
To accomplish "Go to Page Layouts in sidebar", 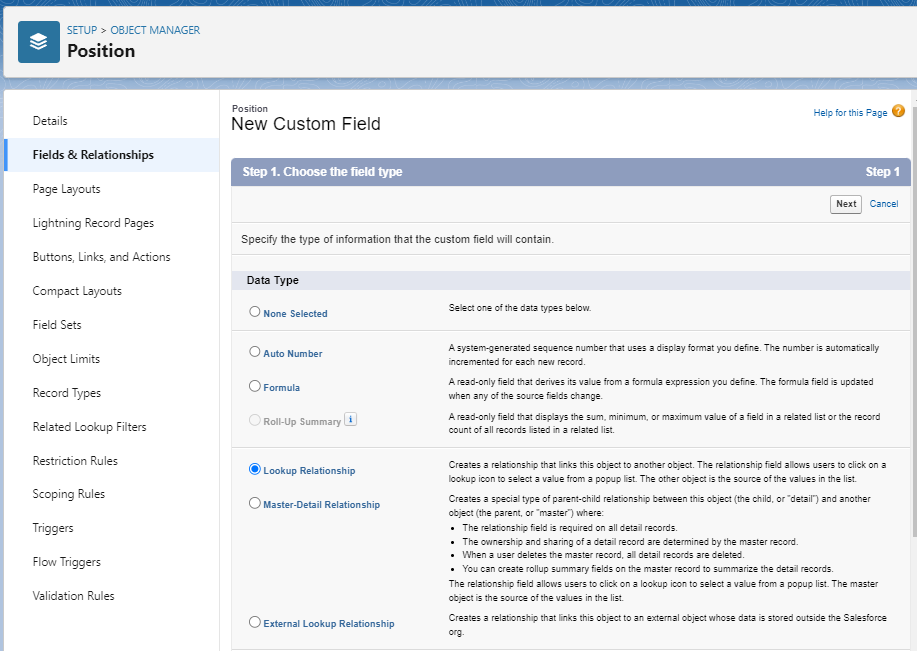I will [x=66, y=189].
